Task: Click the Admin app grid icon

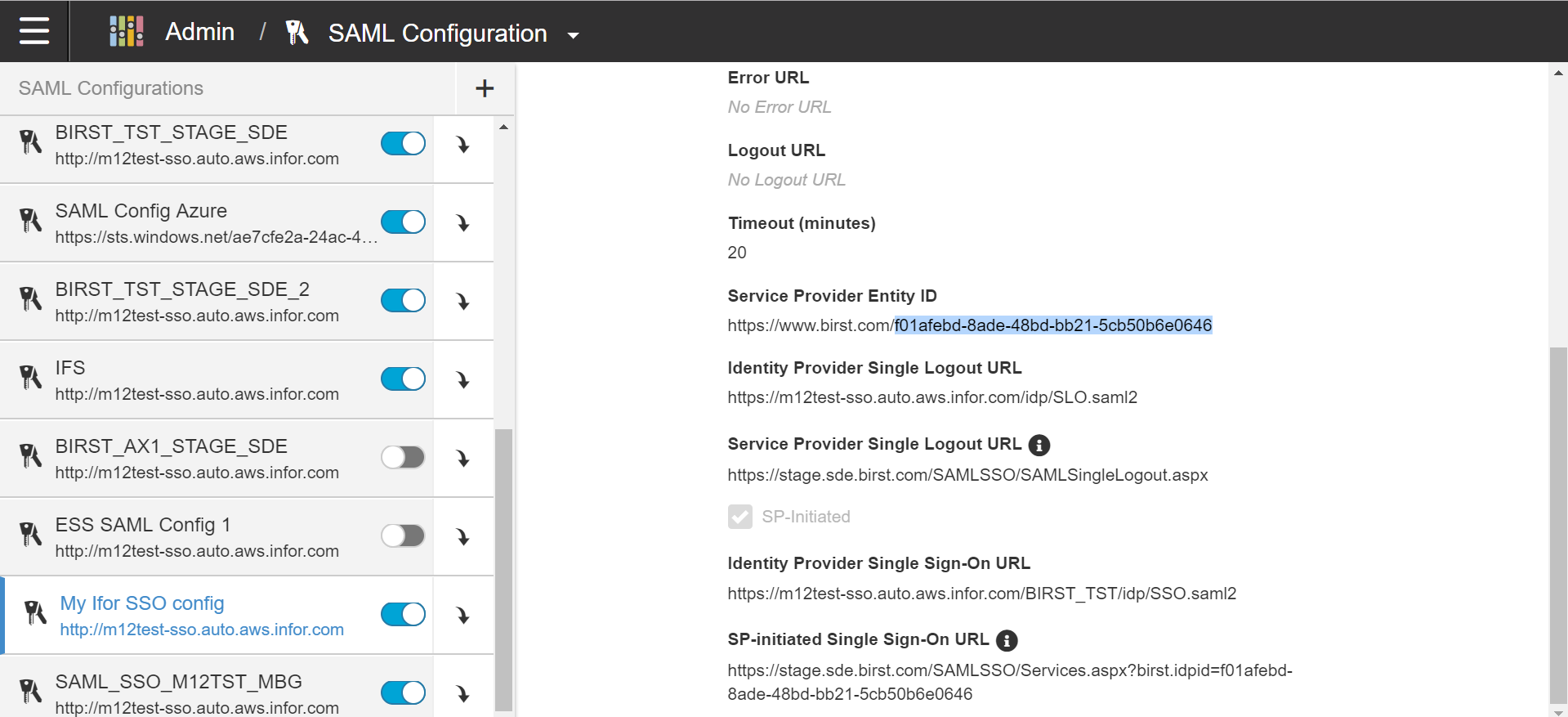Action: (x=127, y=31)
